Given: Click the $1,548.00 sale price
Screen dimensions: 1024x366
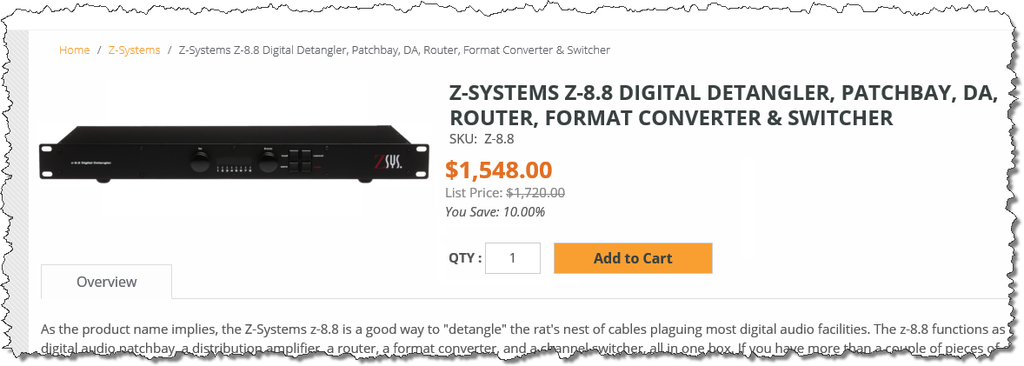Looking at the screenshot, I should point(499,170).
